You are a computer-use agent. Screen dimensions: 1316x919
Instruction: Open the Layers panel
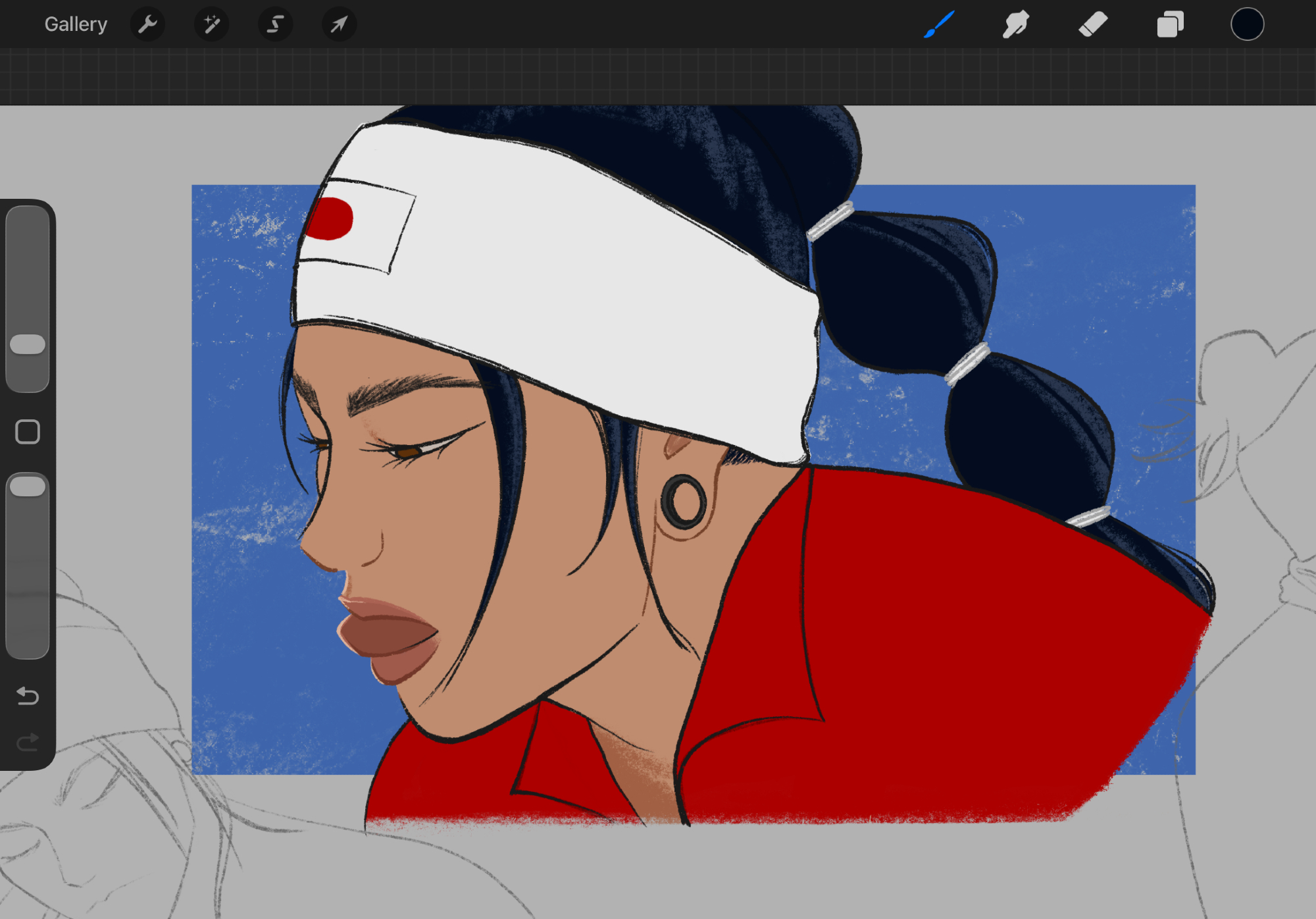click(x=1170, y=24)
